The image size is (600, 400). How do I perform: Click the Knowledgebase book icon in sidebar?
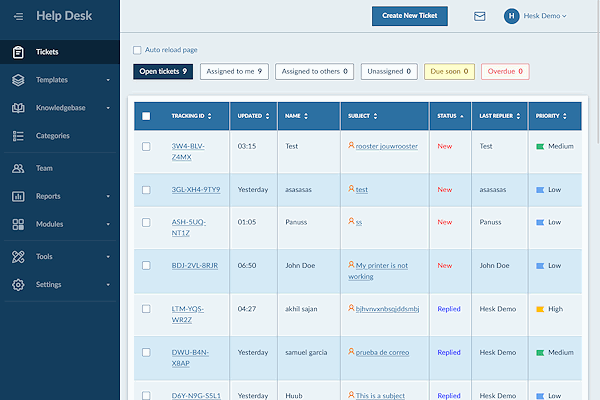(18, 107)
